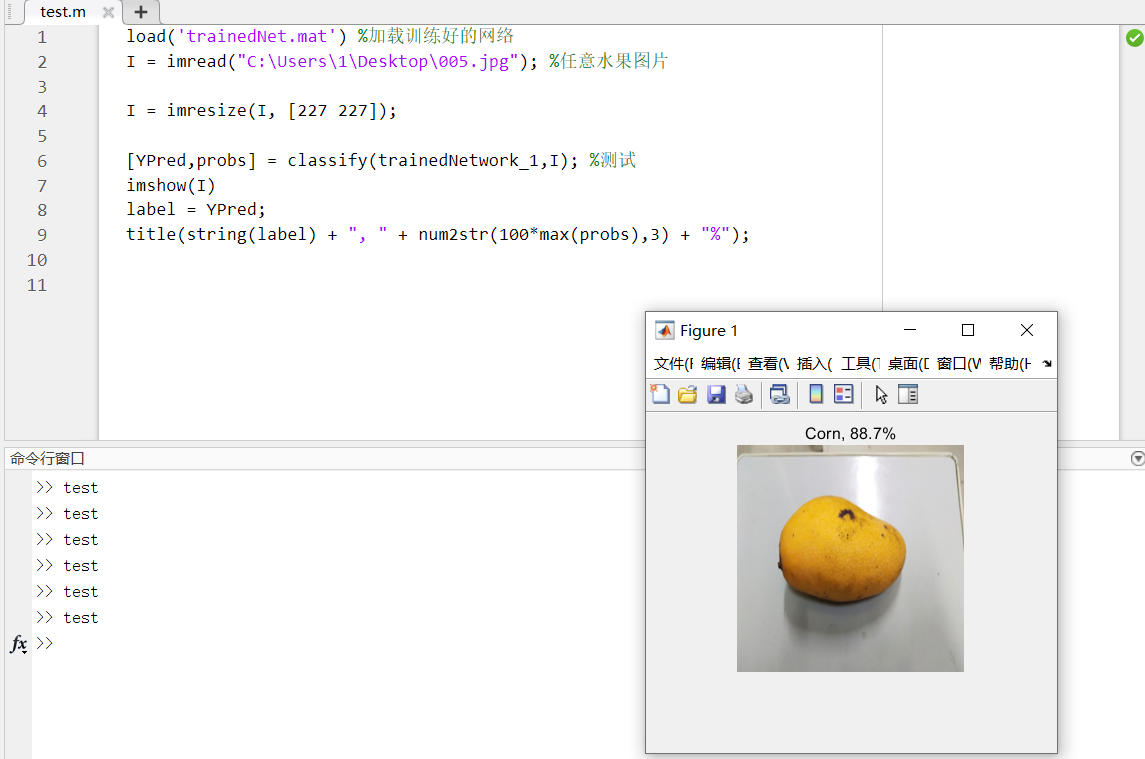Print the figure via the printer icon
The image size is (1145, 759).
pyautogui.click(x=744, y=394)
